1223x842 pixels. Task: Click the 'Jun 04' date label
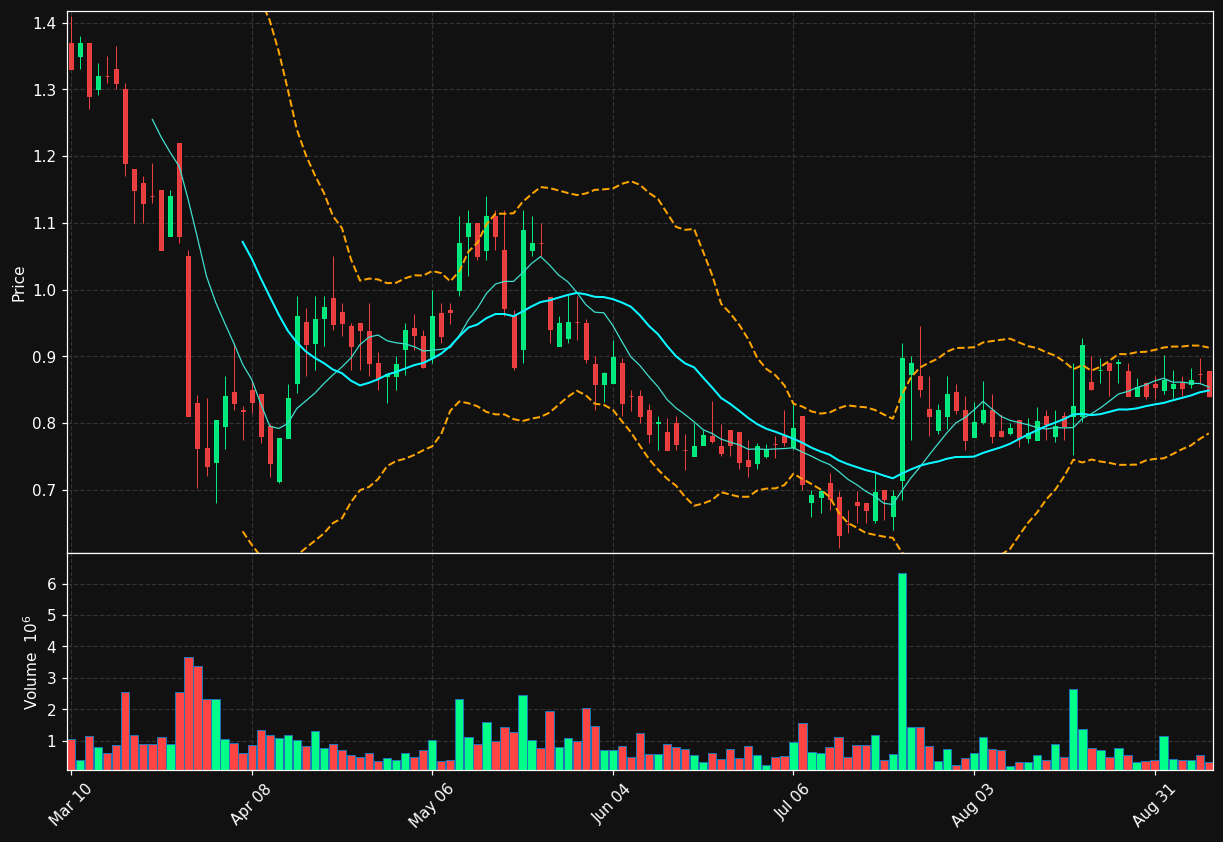[x=609, y=805]
